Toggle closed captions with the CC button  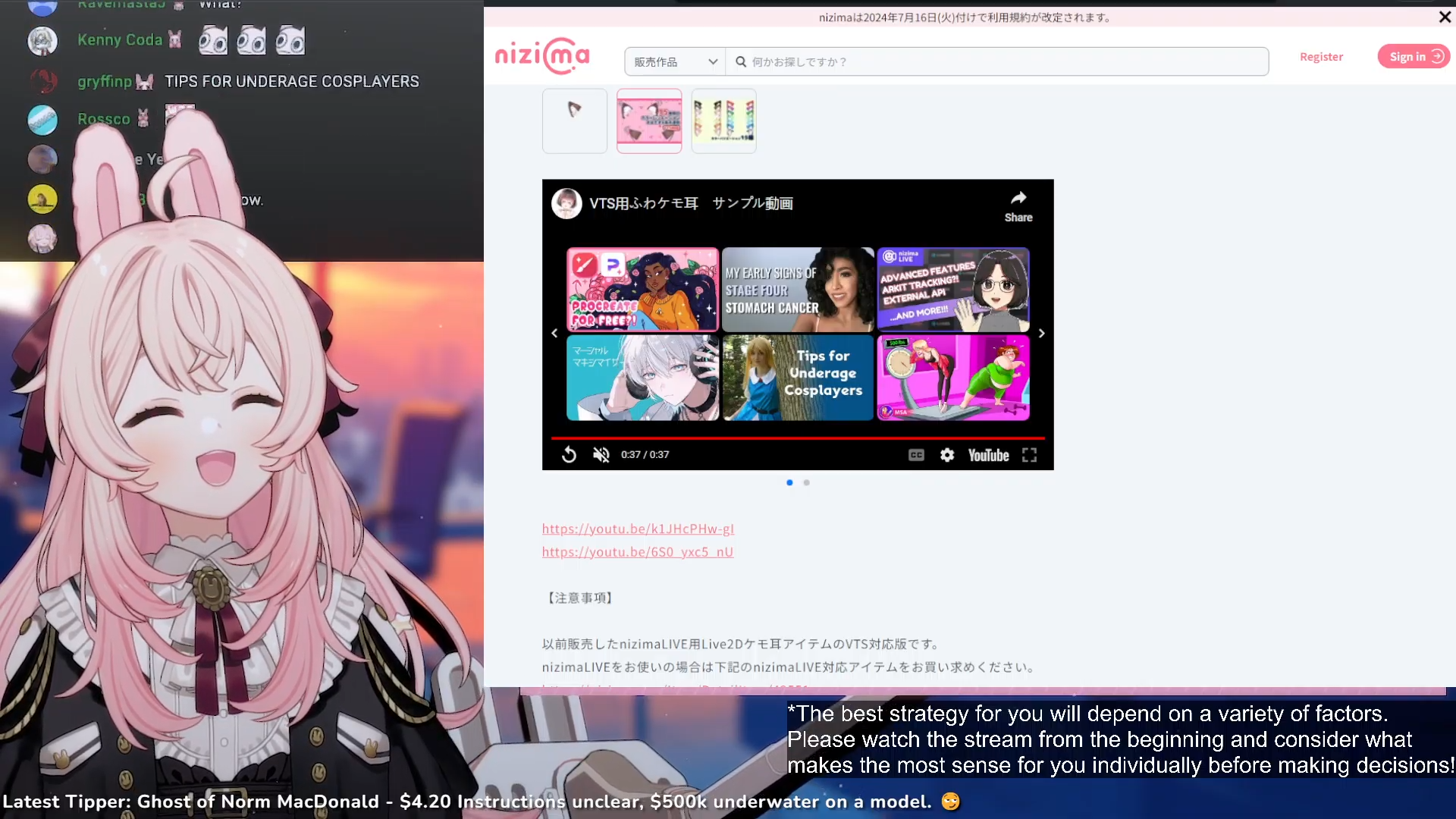point(916,455)
